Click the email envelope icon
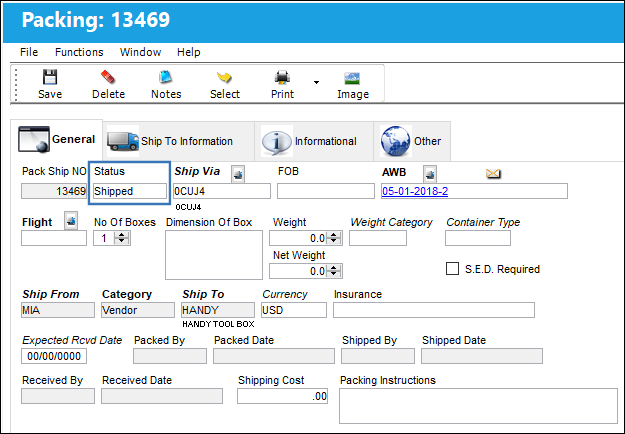 tap(493, 173)
